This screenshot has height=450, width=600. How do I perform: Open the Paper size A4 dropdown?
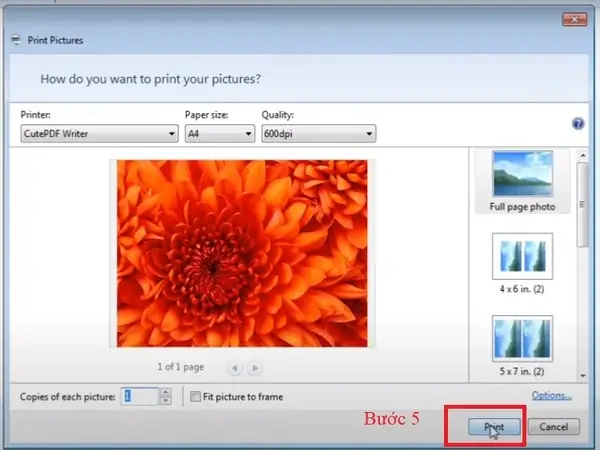click(220, 134)
